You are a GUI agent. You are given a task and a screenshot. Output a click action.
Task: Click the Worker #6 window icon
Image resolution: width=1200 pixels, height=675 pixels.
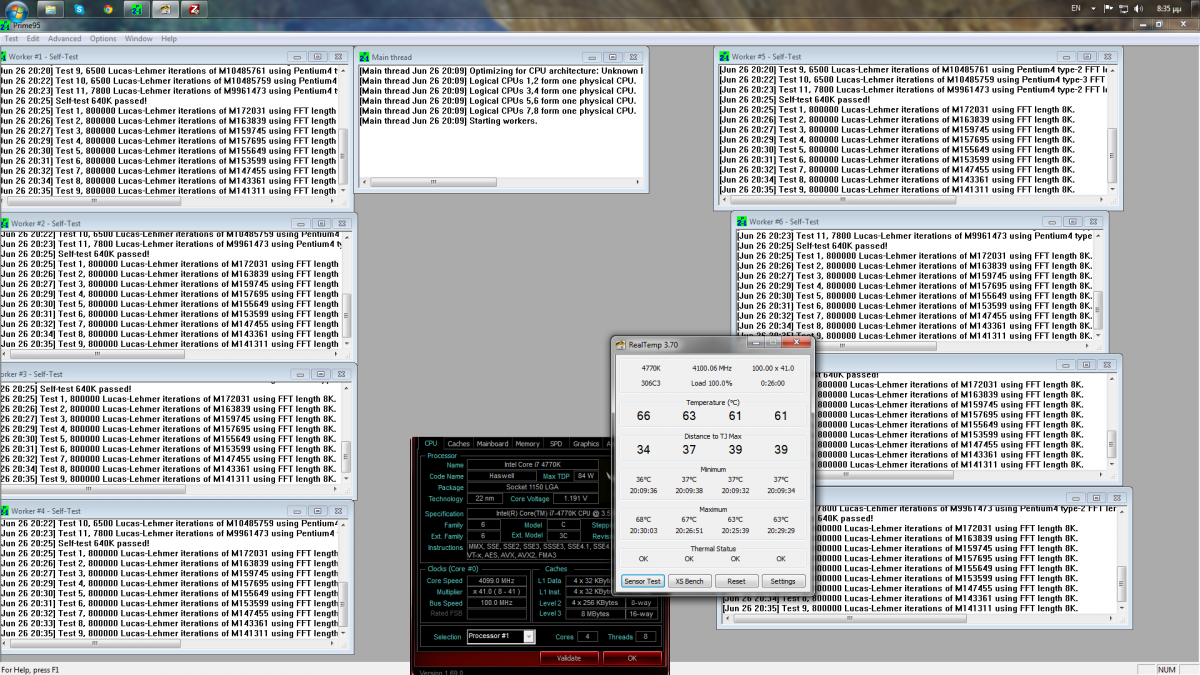tap(742, 221)
